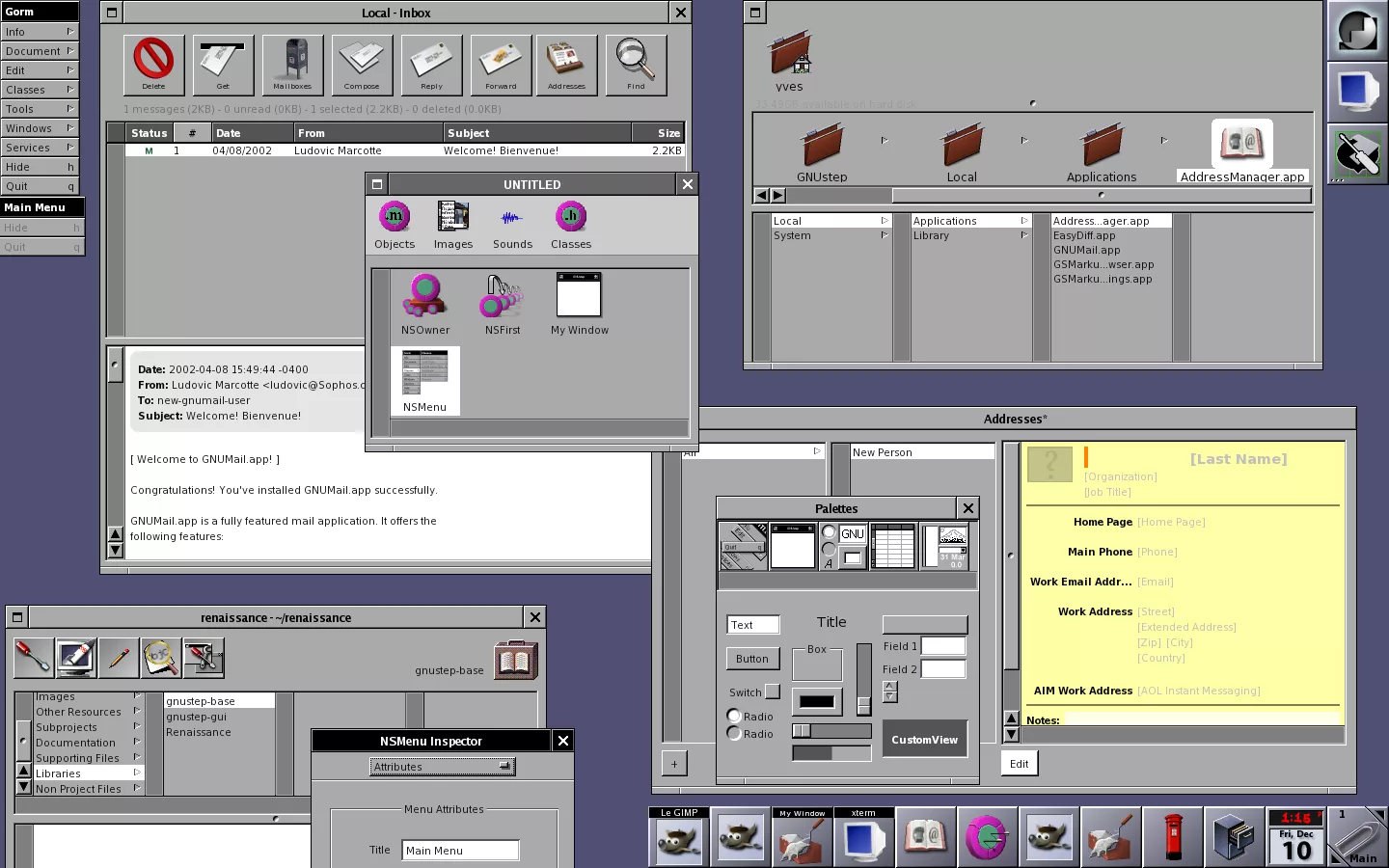Viewport: 1389px width, 868px height.
Task: Click the pencil editor icon in renaissance toolbar
Action: [x=118, y=658]
